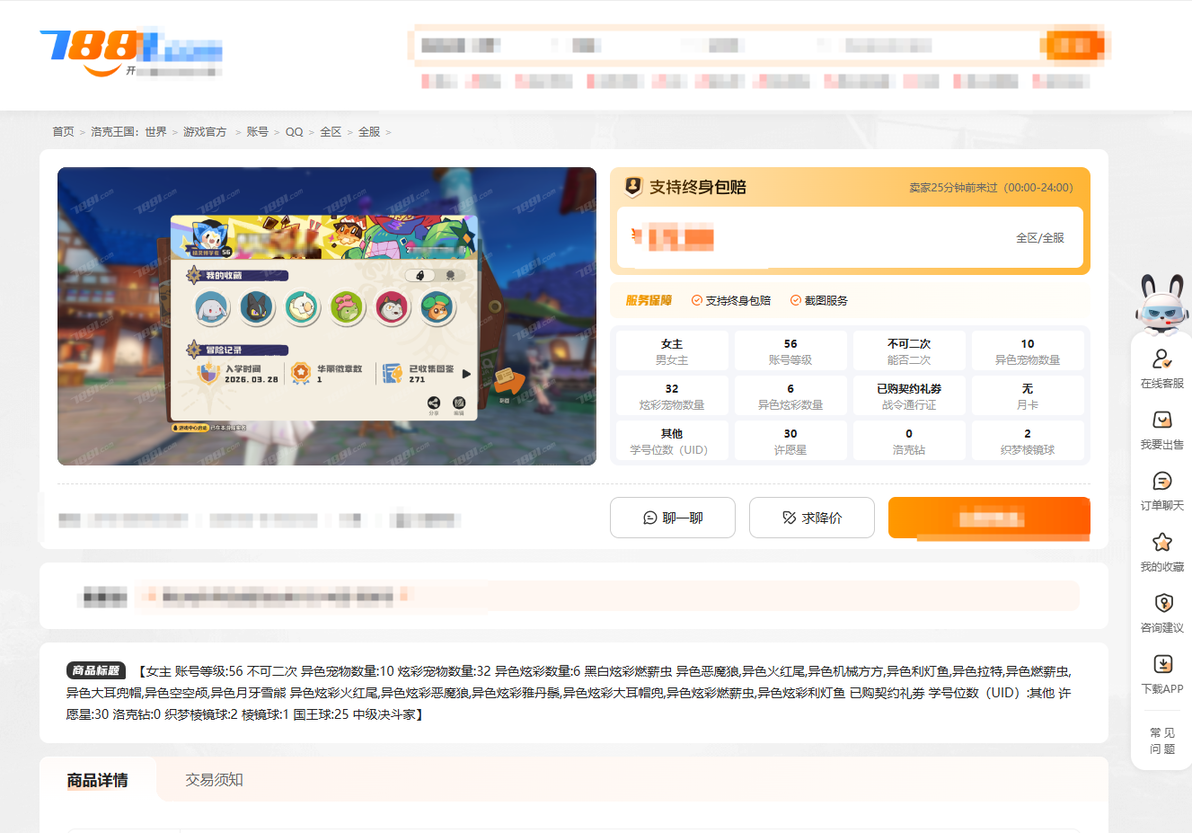The height and width of the screenshot is (833, 1192).
Task: Click the orange search button
Action: click(x=1076, y=46)
